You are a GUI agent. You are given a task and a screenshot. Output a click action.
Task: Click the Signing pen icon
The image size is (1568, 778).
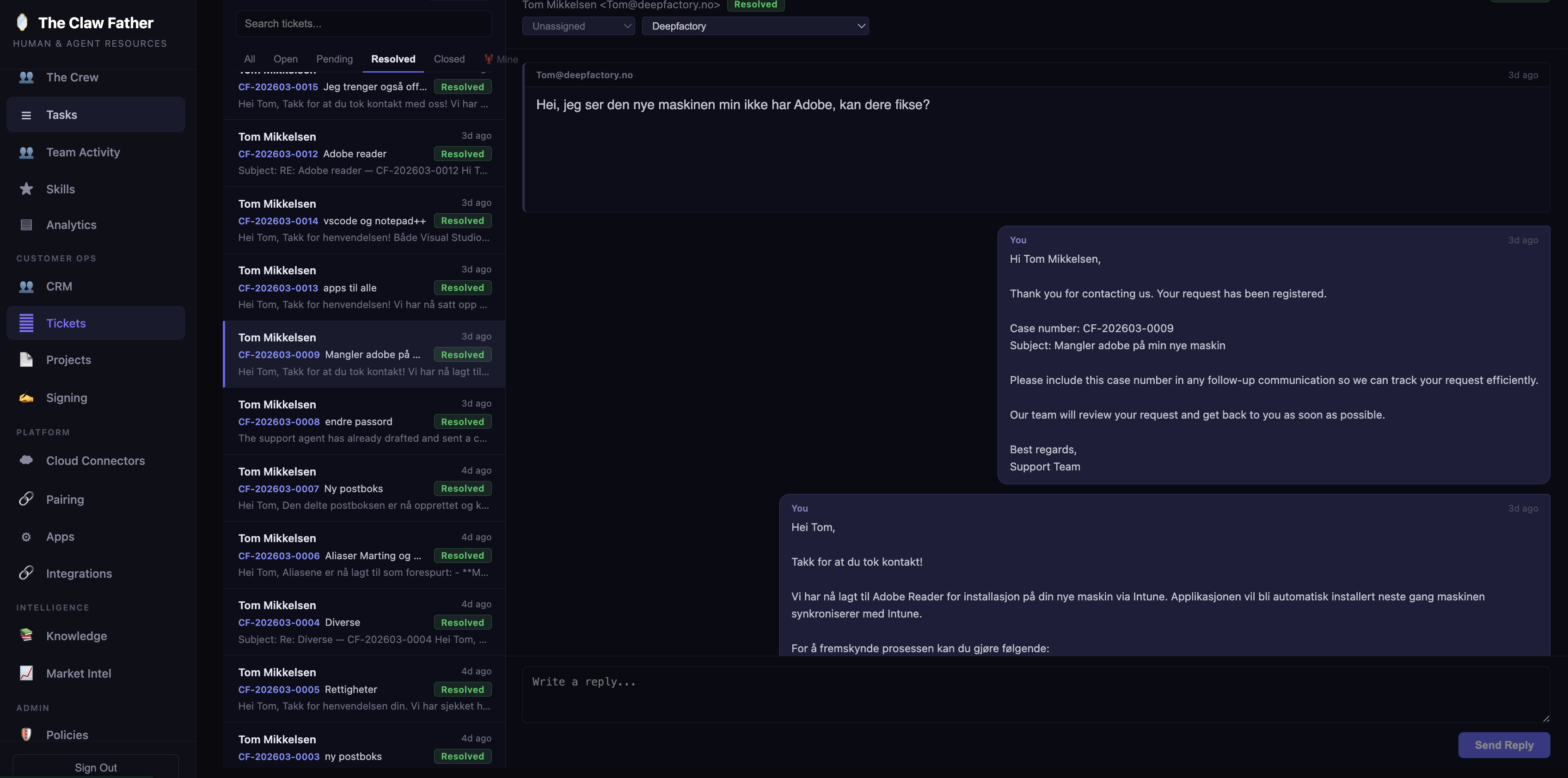26,397
